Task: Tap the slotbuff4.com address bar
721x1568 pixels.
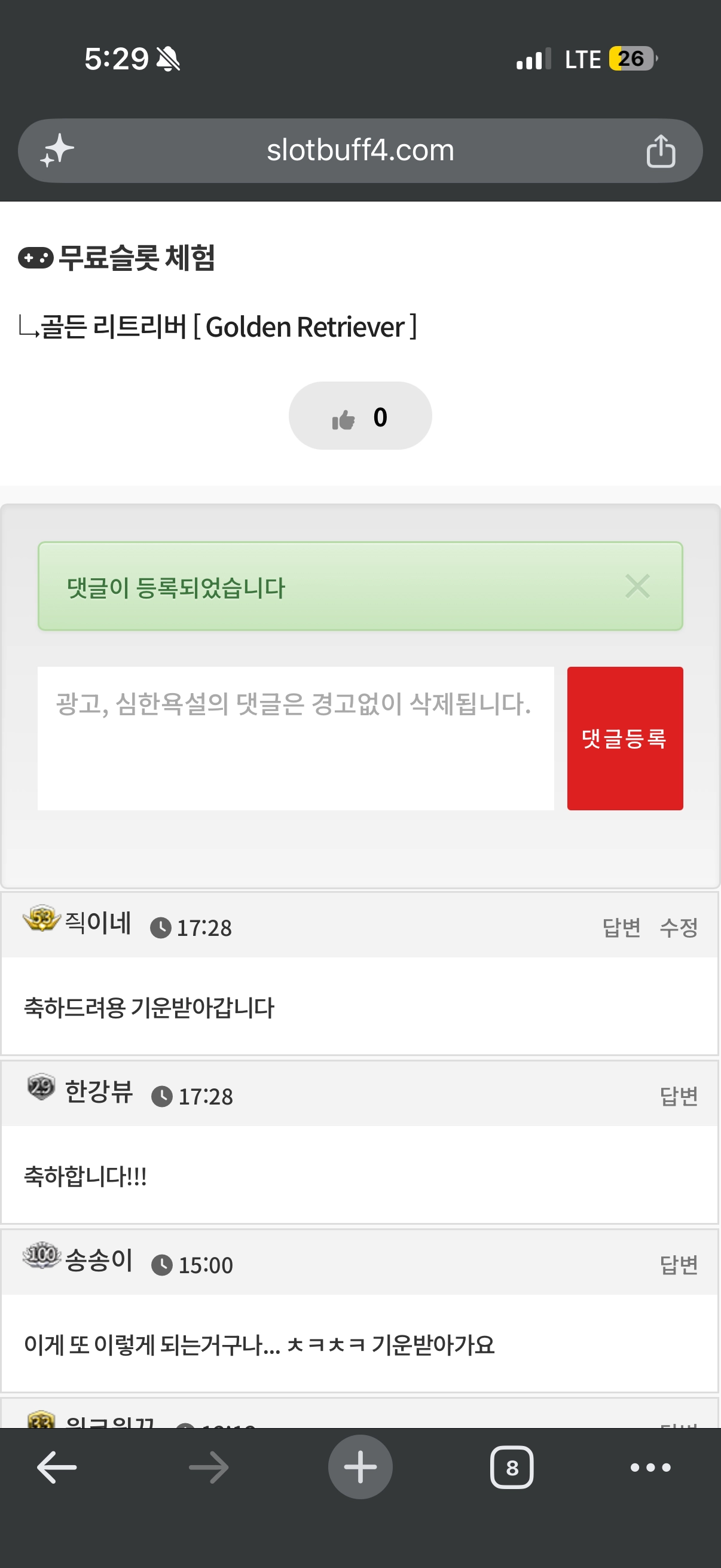Action: [x=360, y=150]
